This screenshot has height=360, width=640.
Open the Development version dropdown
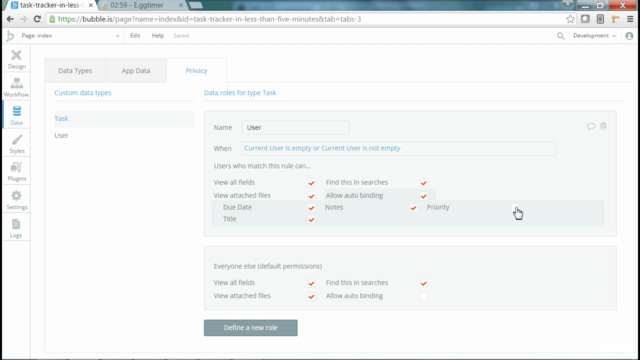[594, 36]
